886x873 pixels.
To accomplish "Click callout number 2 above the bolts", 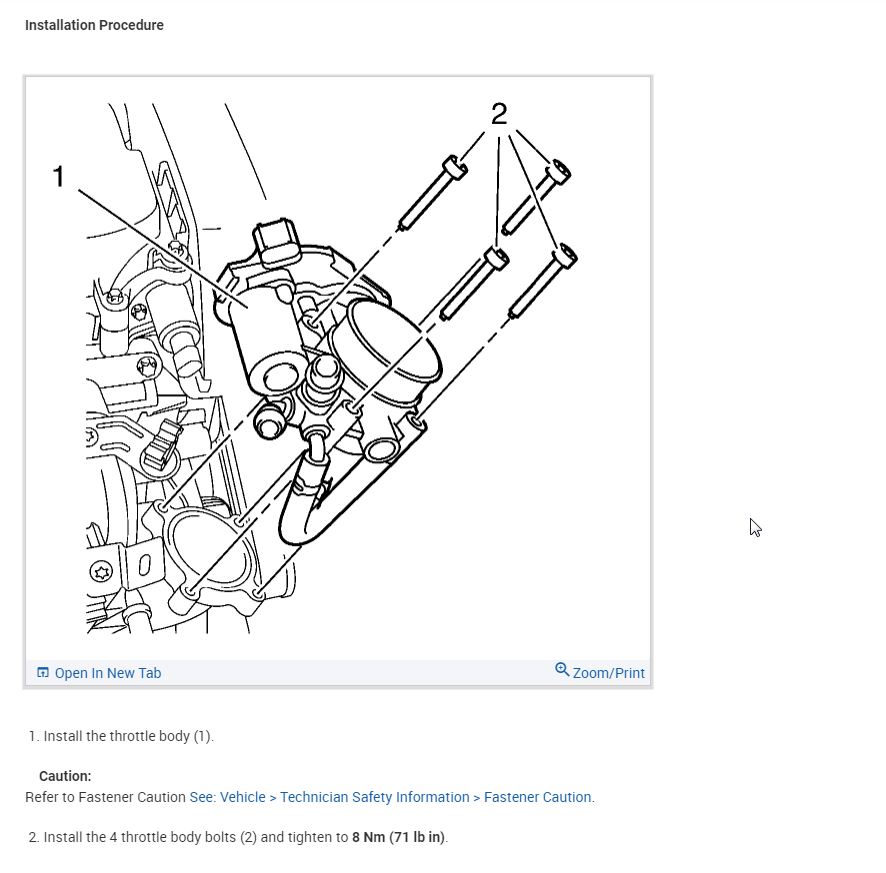I will 499,114.
